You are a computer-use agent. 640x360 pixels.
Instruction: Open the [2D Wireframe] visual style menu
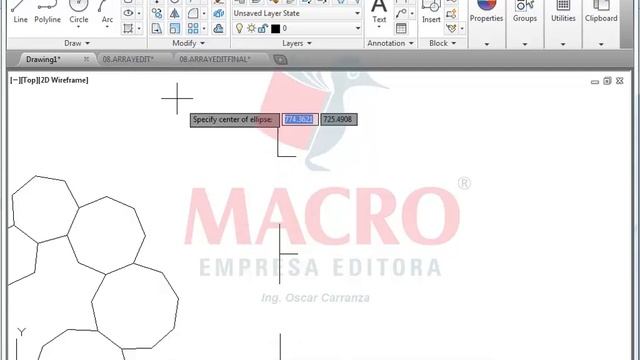click(x=63, y=80)
